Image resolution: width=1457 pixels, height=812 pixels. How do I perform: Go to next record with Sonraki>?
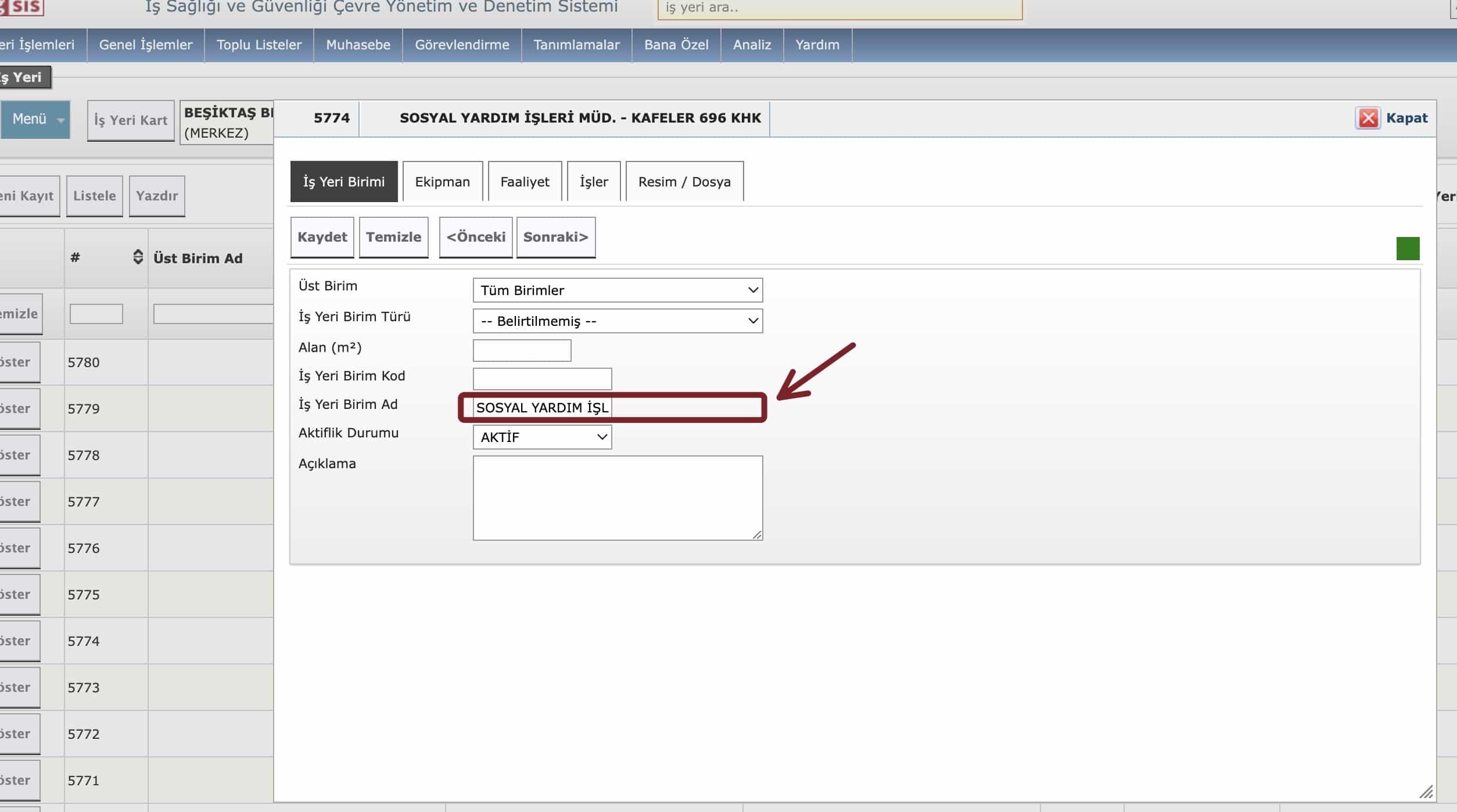pos(555,237)
